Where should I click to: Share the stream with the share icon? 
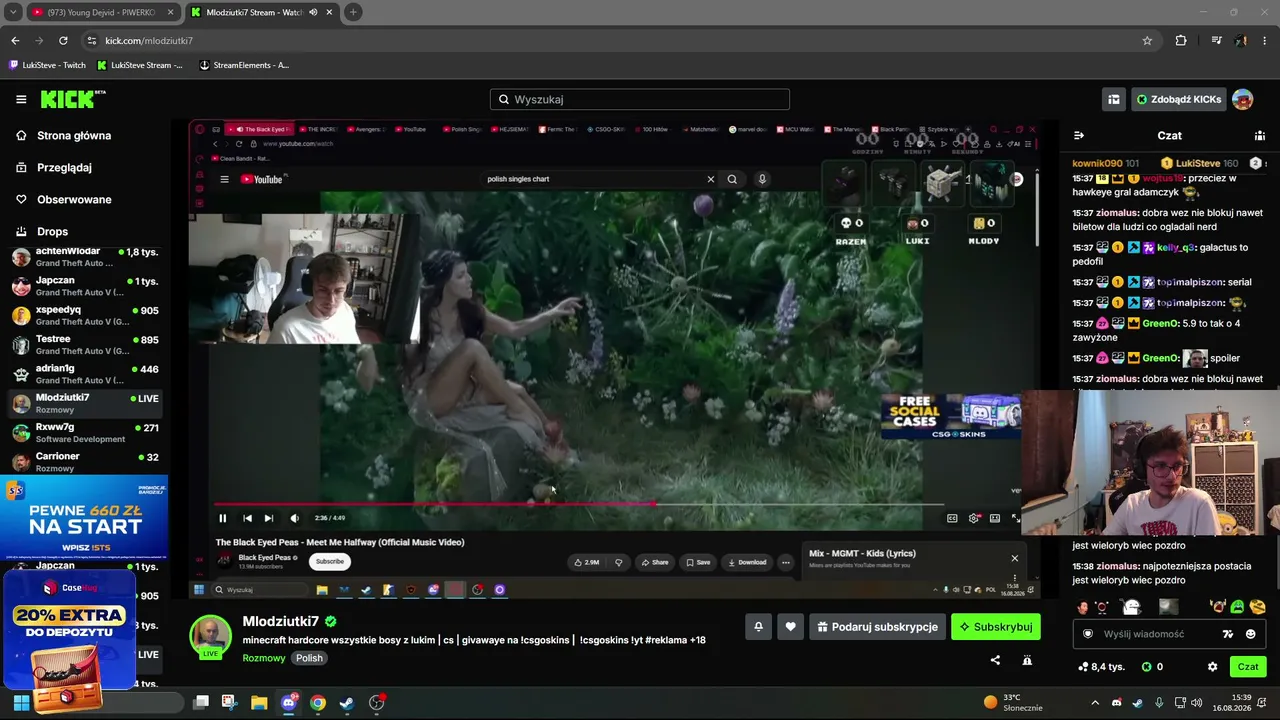click(x=995, y=660)
